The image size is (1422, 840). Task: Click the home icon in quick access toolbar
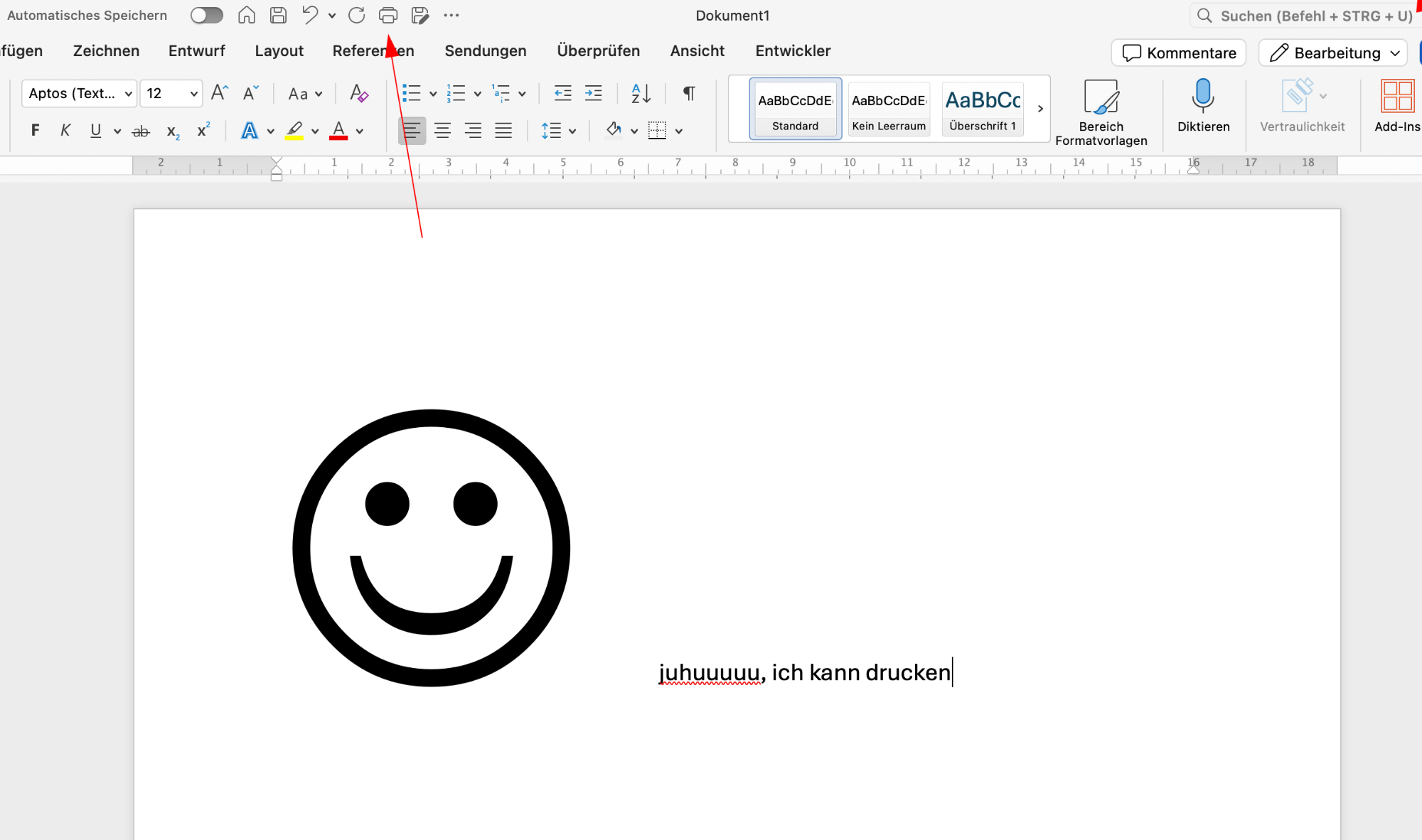point(246,15)
